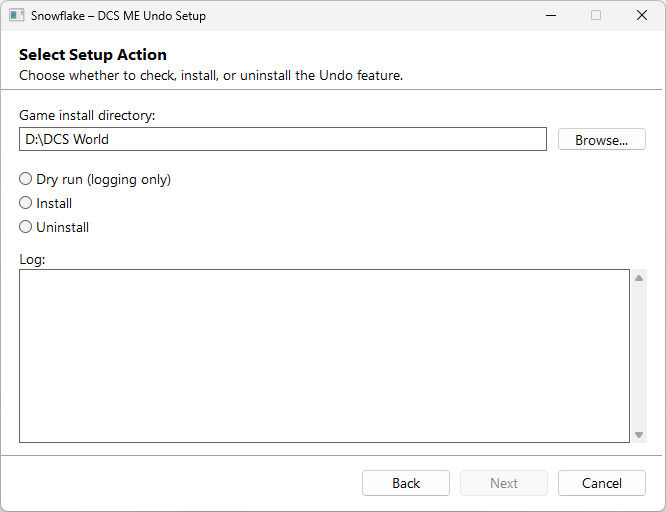Image resolution: width=666 pixels, height=512 pixels.
Task: Click the 'Log:' label
Action: click(32, 259)
